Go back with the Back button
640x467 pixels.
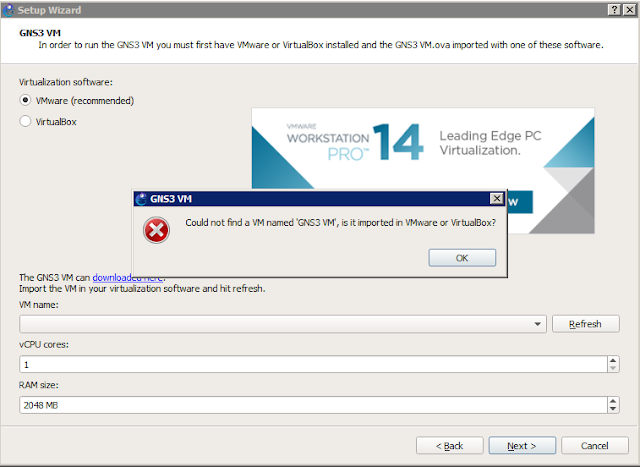coord(450,446)
